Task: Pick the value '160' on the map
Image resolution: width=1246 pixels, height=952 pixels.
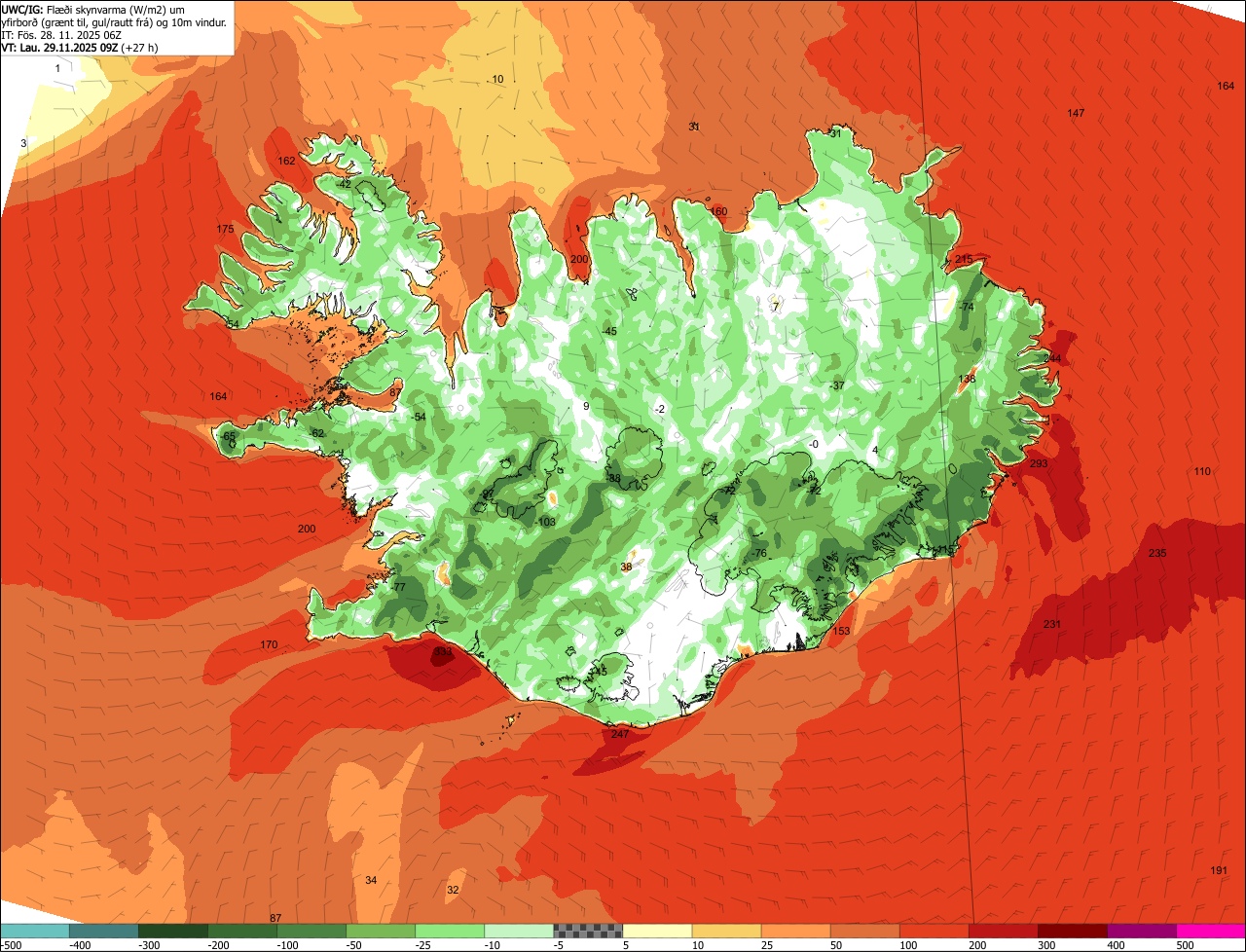Action: click(718, 211)
